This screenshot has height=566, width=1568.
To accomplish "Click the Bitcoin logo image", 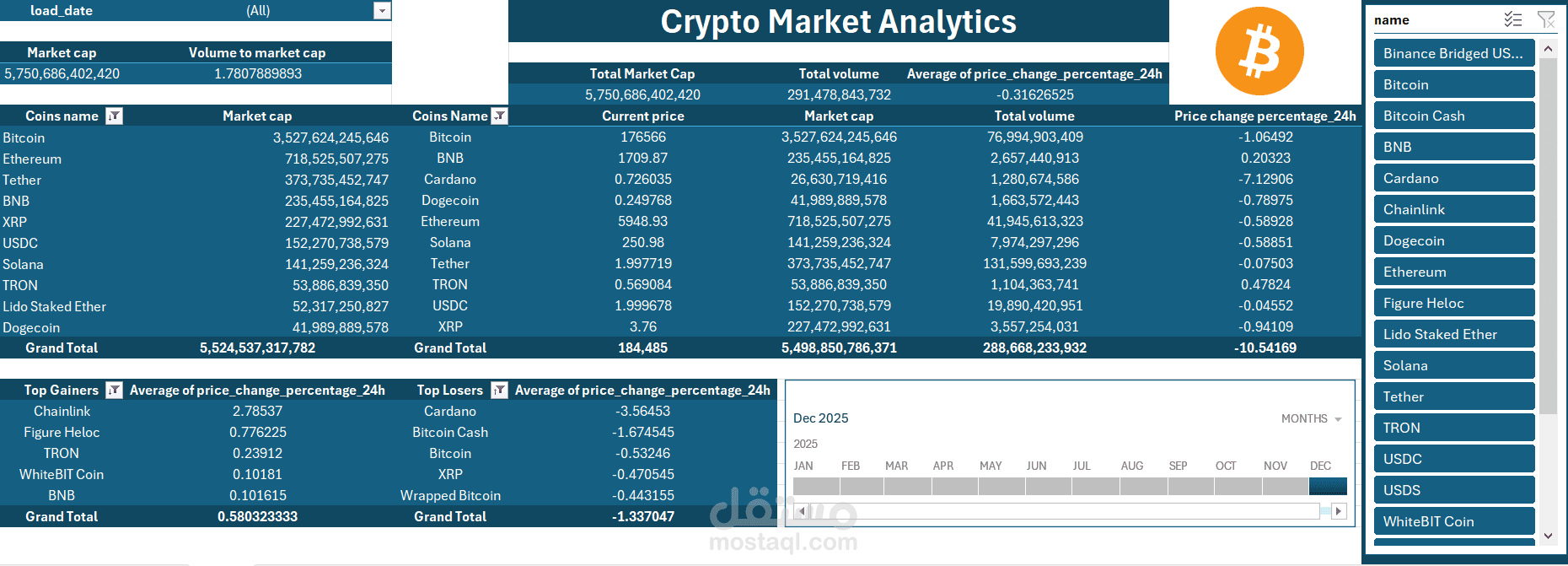I will 1259,51.
